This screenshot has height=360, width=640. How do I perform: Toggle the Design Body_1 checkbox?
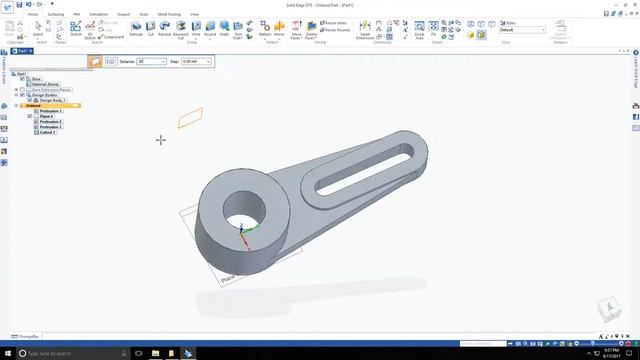[29, 100]
